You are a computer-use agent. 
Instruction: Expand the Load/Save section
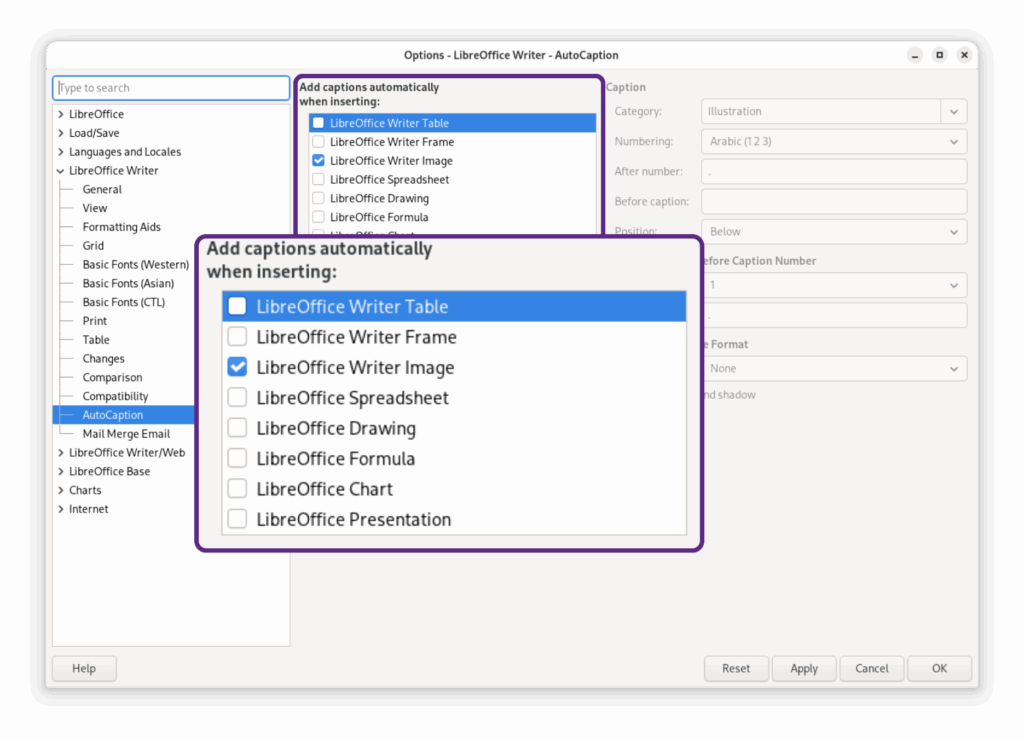(x=61, y=133)
